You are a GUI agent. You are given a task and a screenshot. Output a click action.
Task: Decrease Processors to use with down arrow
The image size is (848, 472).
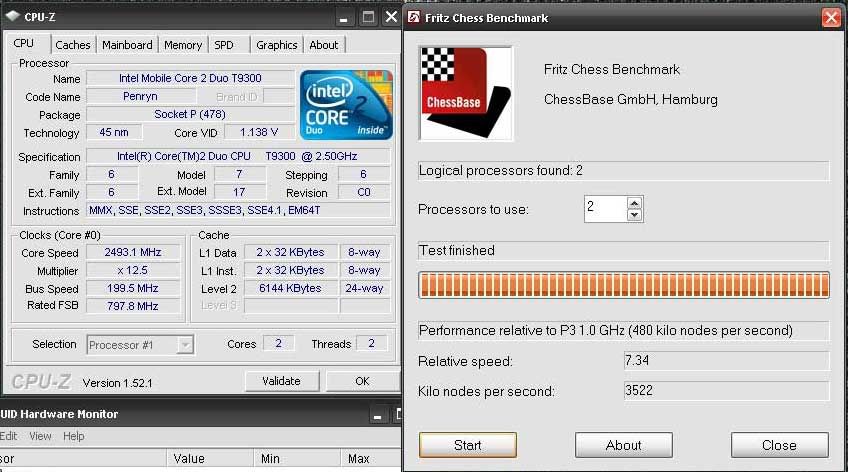[x=634, y=215]
